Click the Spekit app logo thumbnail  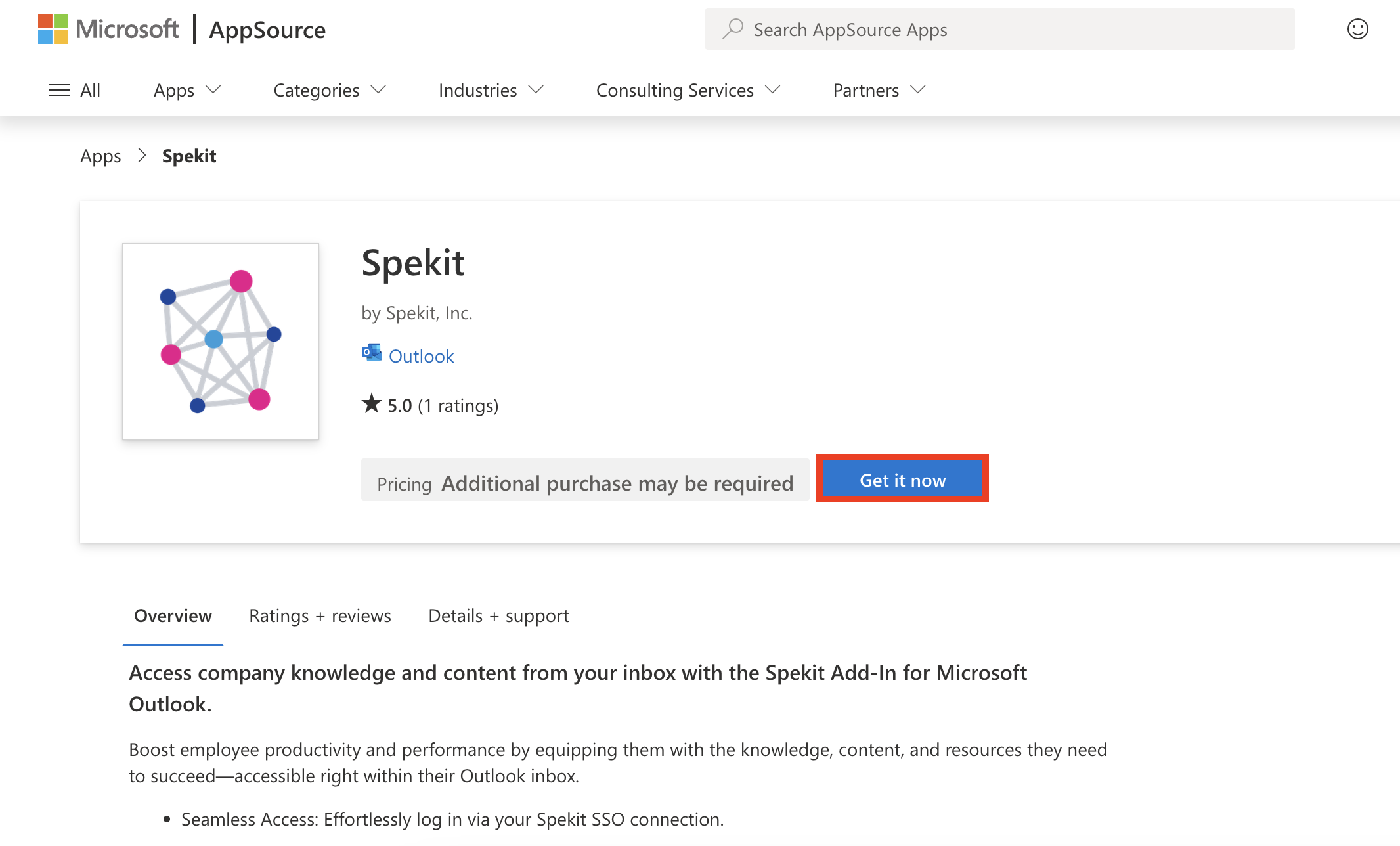point(221,342)
